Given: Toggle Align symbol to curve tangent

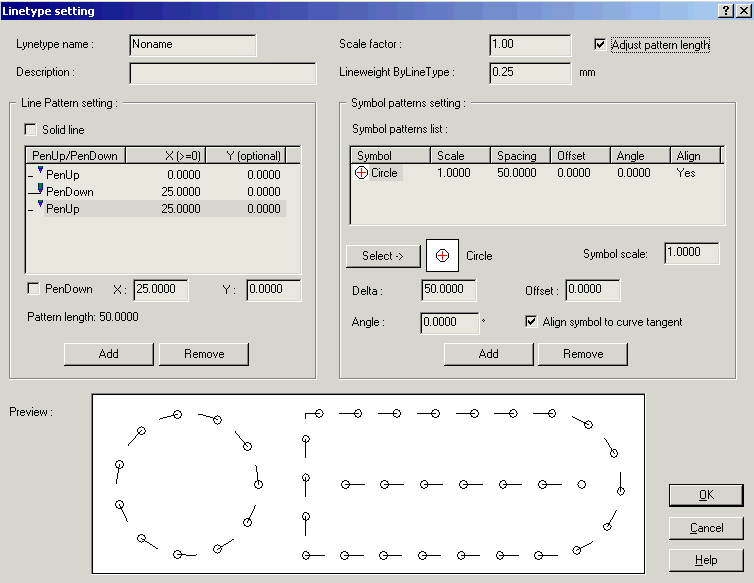Looking at the screenshot, I should click(531, 321).
